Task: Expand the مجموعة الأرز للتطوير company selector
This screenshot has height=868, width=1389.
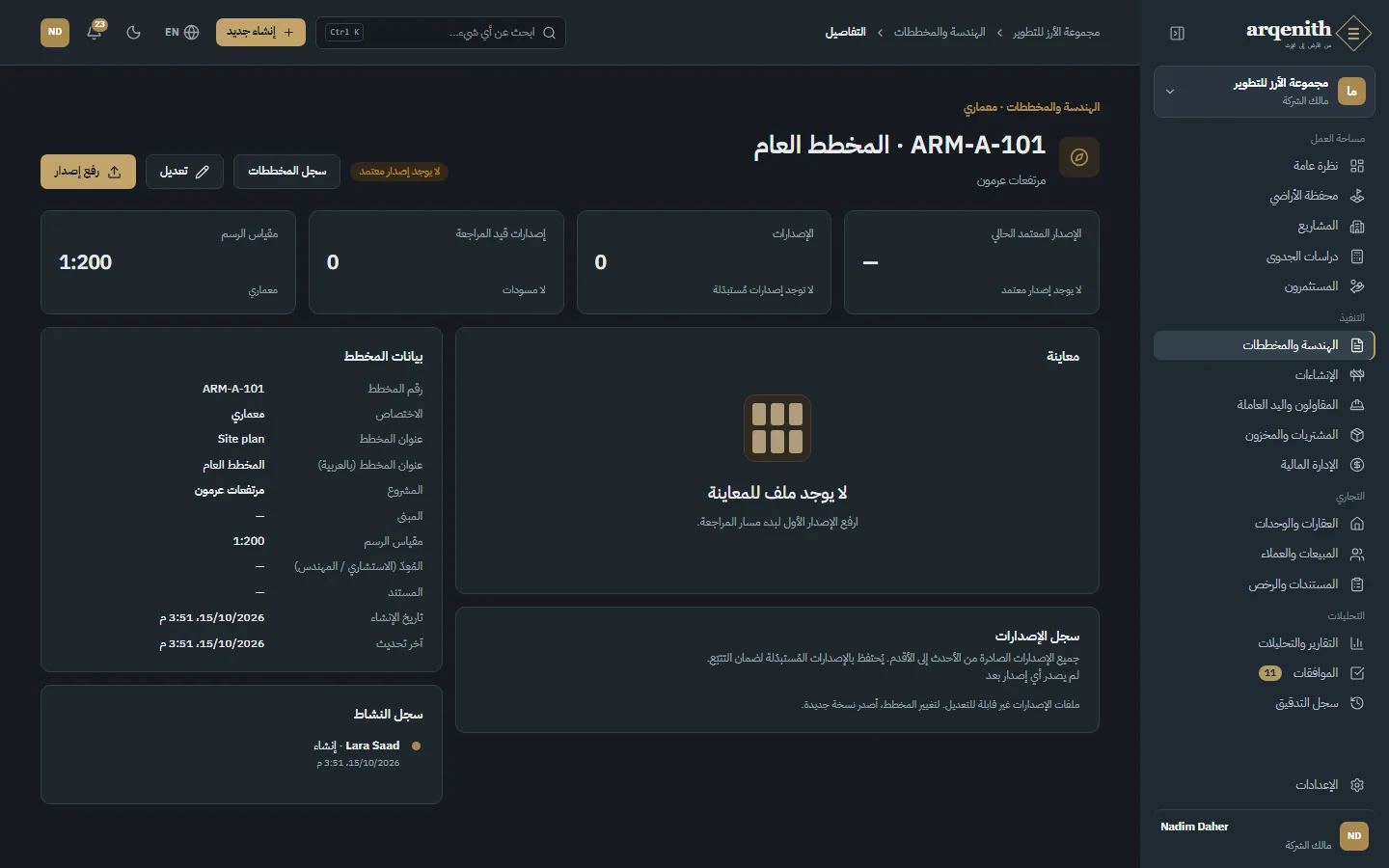Action: tap(1264, 92)
